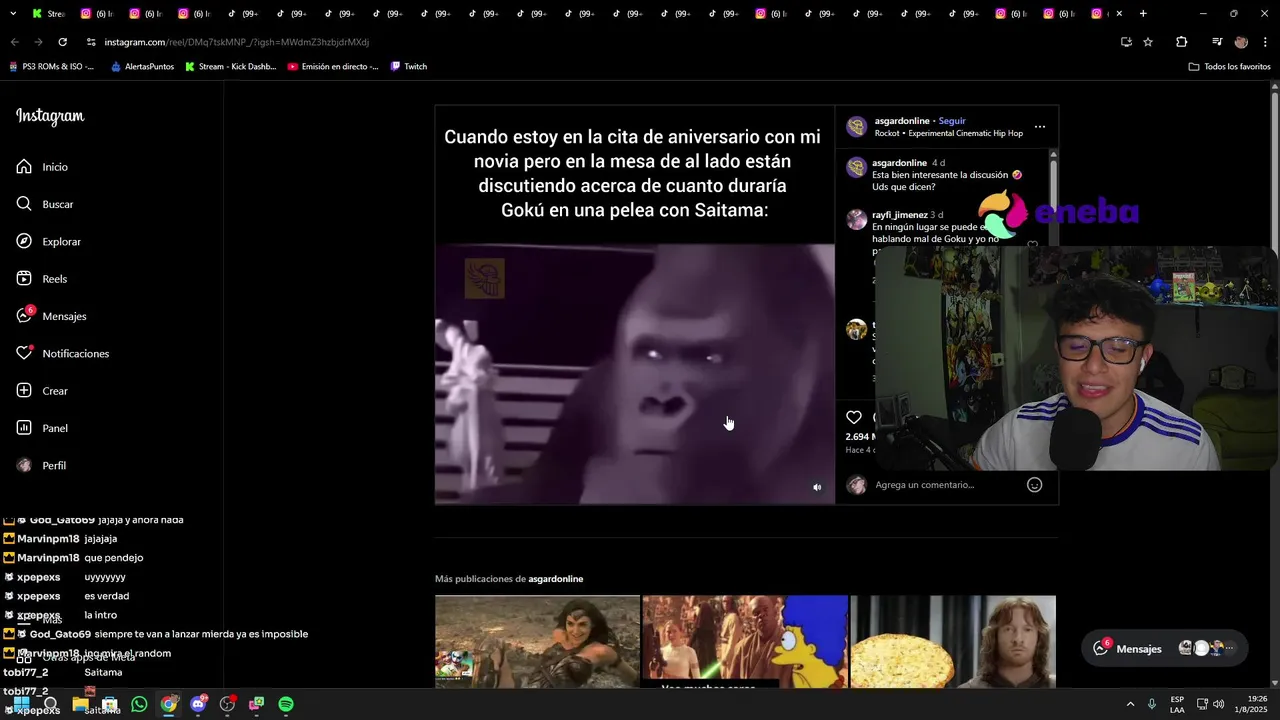
Task: Click the comments panel scrollbar
Action: (1053, 200)
